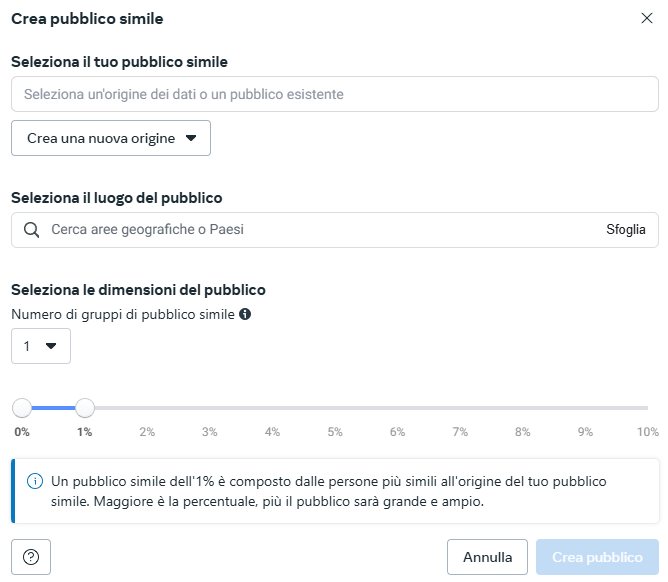Click the slider track at 5%
This screenshot has width=668, height=582.
335,408
